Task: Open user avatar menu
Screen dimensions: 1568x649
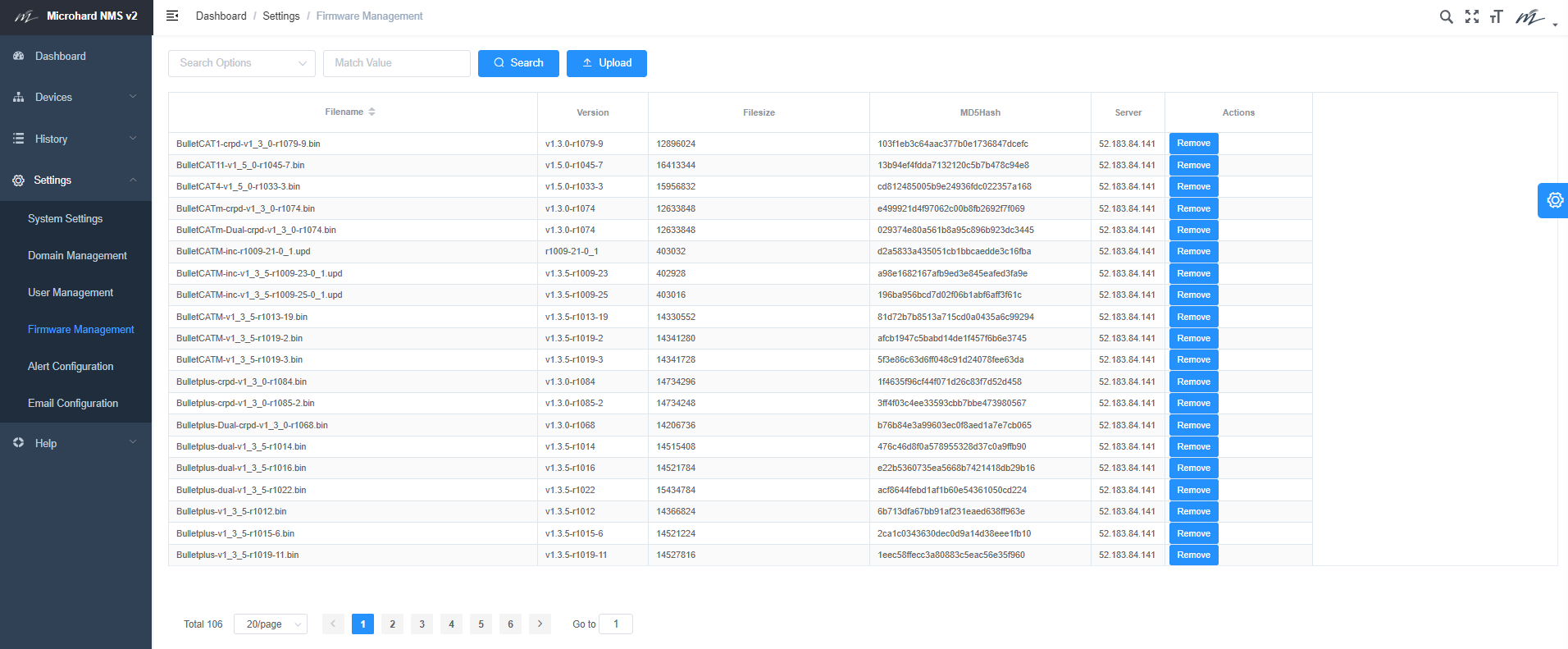Action: (1535, 16)
